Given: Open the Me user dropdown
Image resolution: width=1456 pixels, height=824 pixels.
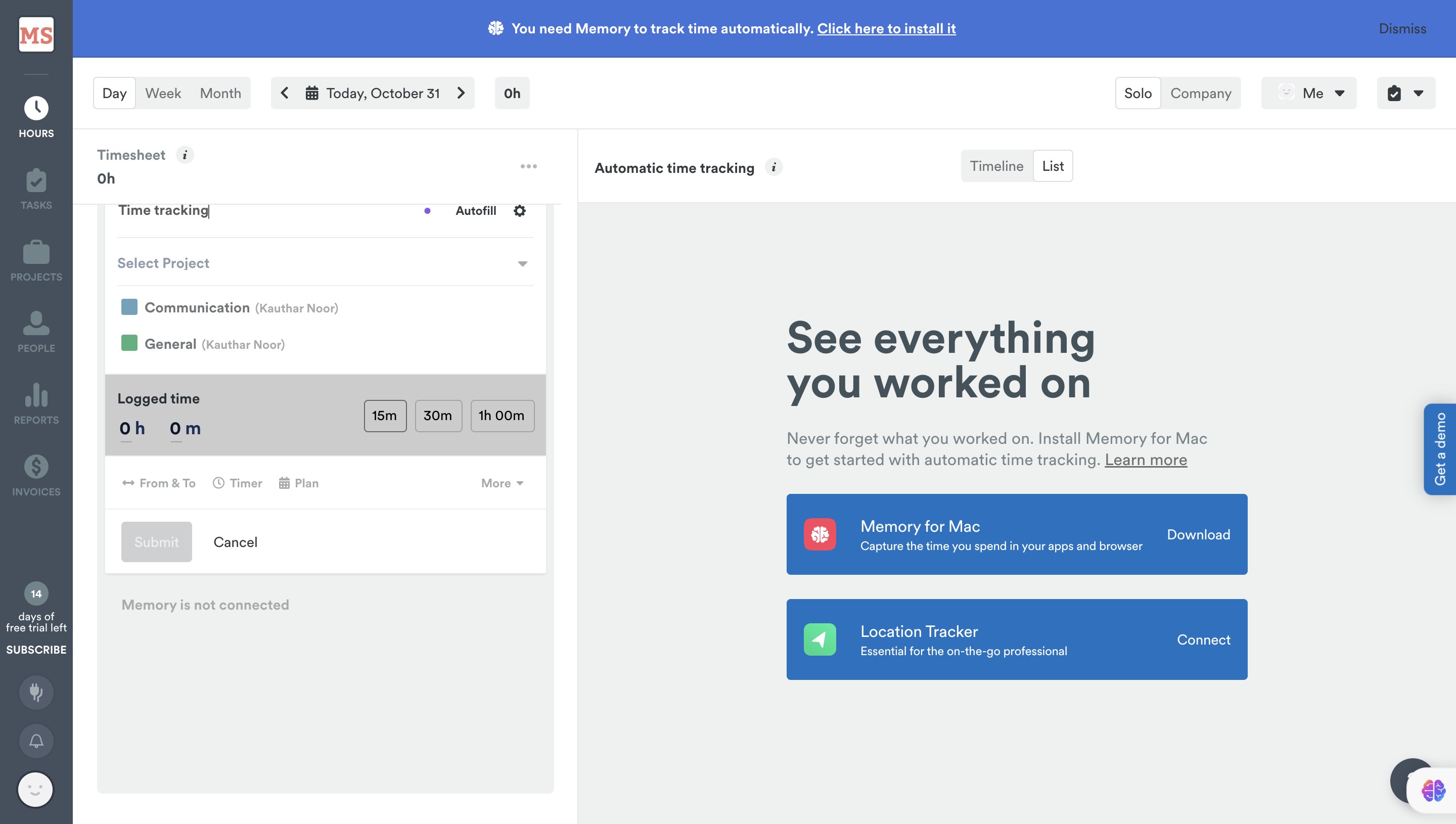Looking at the screenshot, I should click(x=1309, y=93).
